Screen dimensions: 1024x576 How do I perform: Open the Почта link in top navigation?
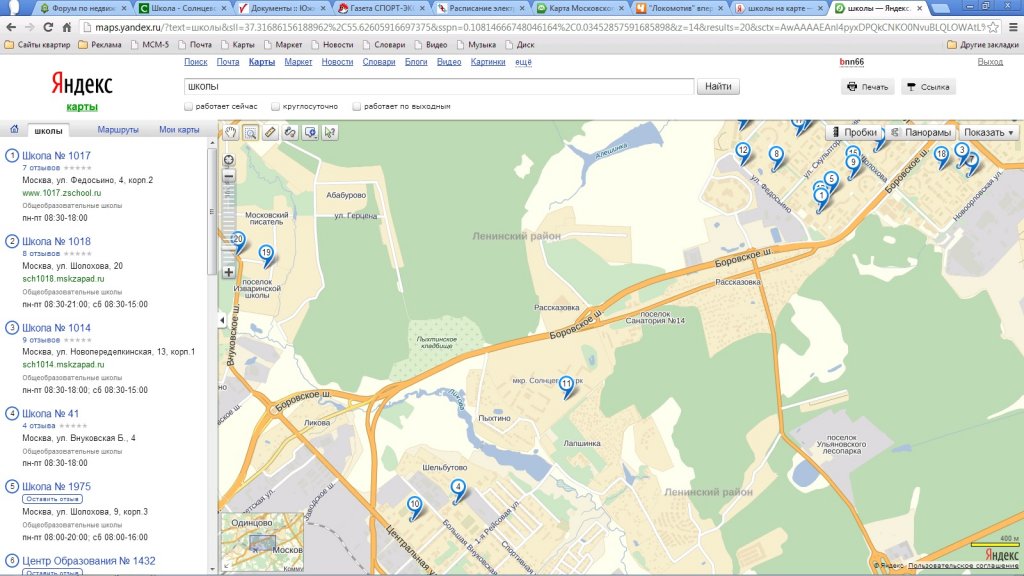coord(228,62)
